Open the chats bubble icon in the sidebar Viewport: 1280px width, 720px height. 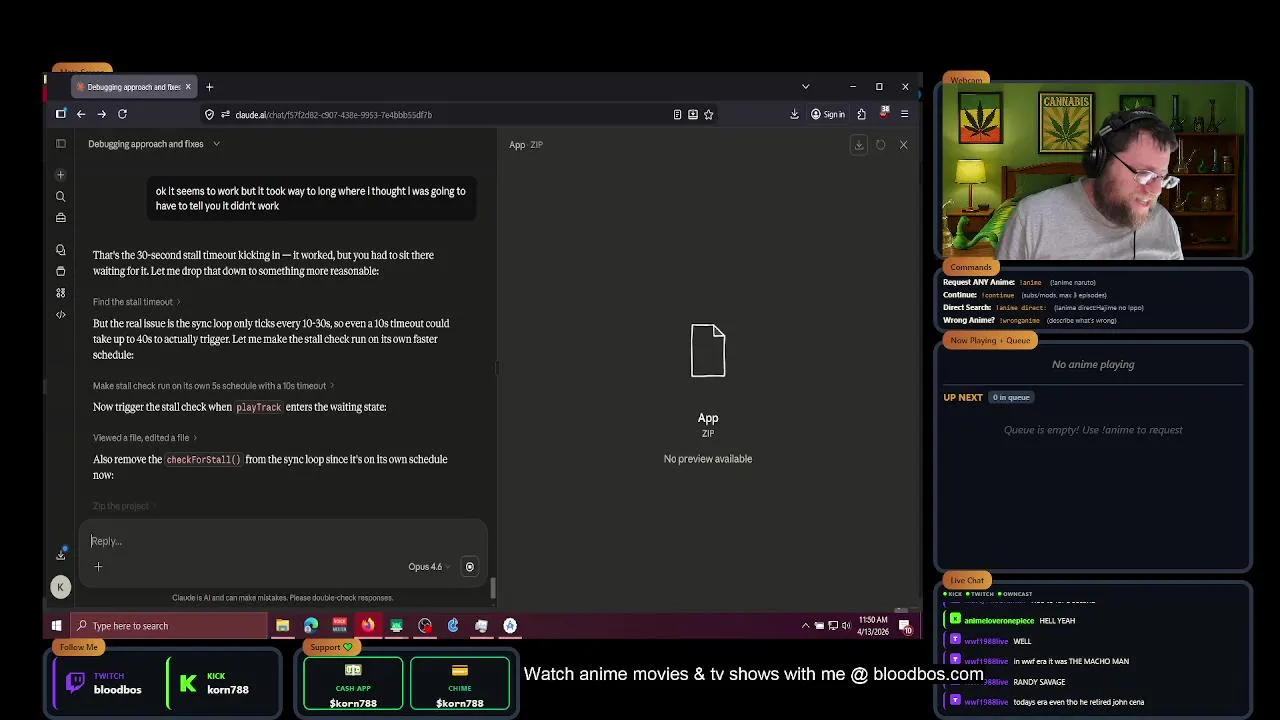(x=61, y=250)
